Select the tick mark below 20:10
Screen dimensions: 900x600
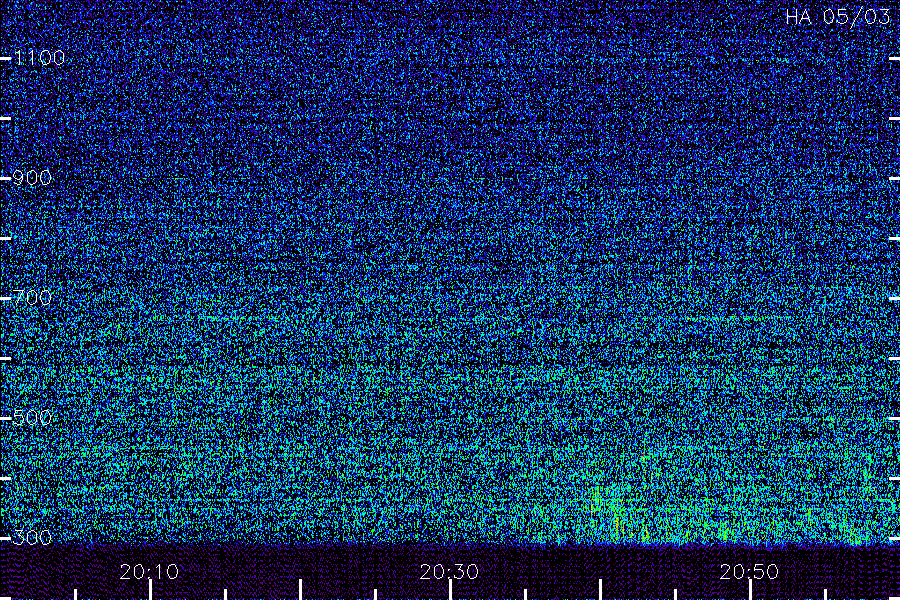(150, 590)
